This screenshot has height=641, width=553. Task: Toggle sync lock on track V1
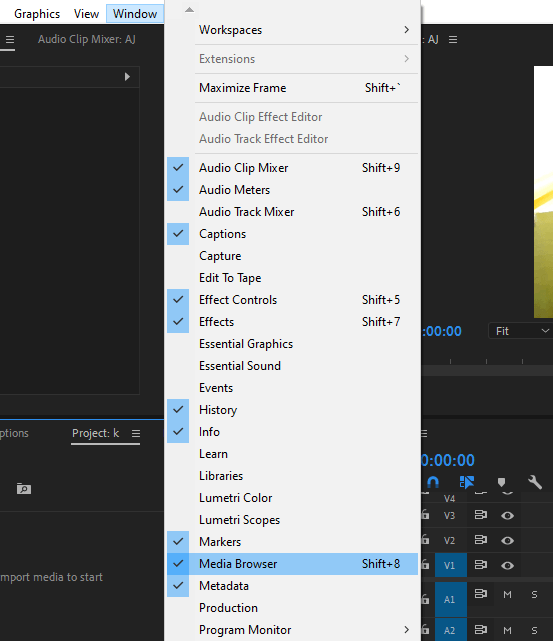[x=481, y=565]
